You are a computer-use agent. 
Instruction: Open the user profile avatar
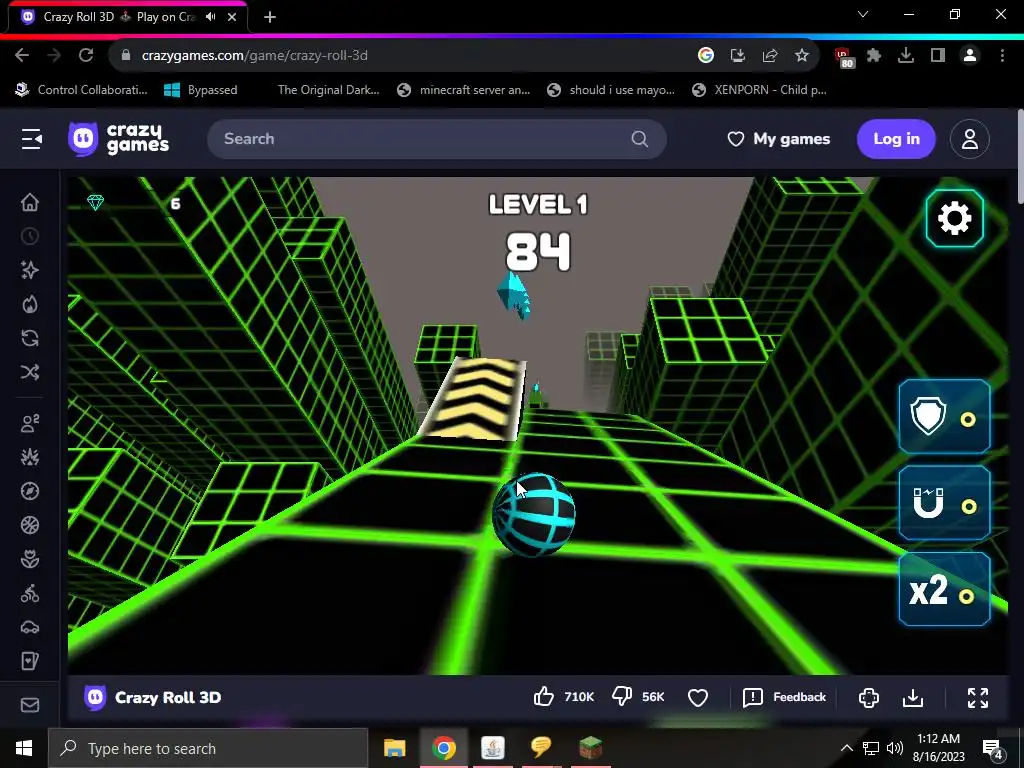(x=970, y=138)
